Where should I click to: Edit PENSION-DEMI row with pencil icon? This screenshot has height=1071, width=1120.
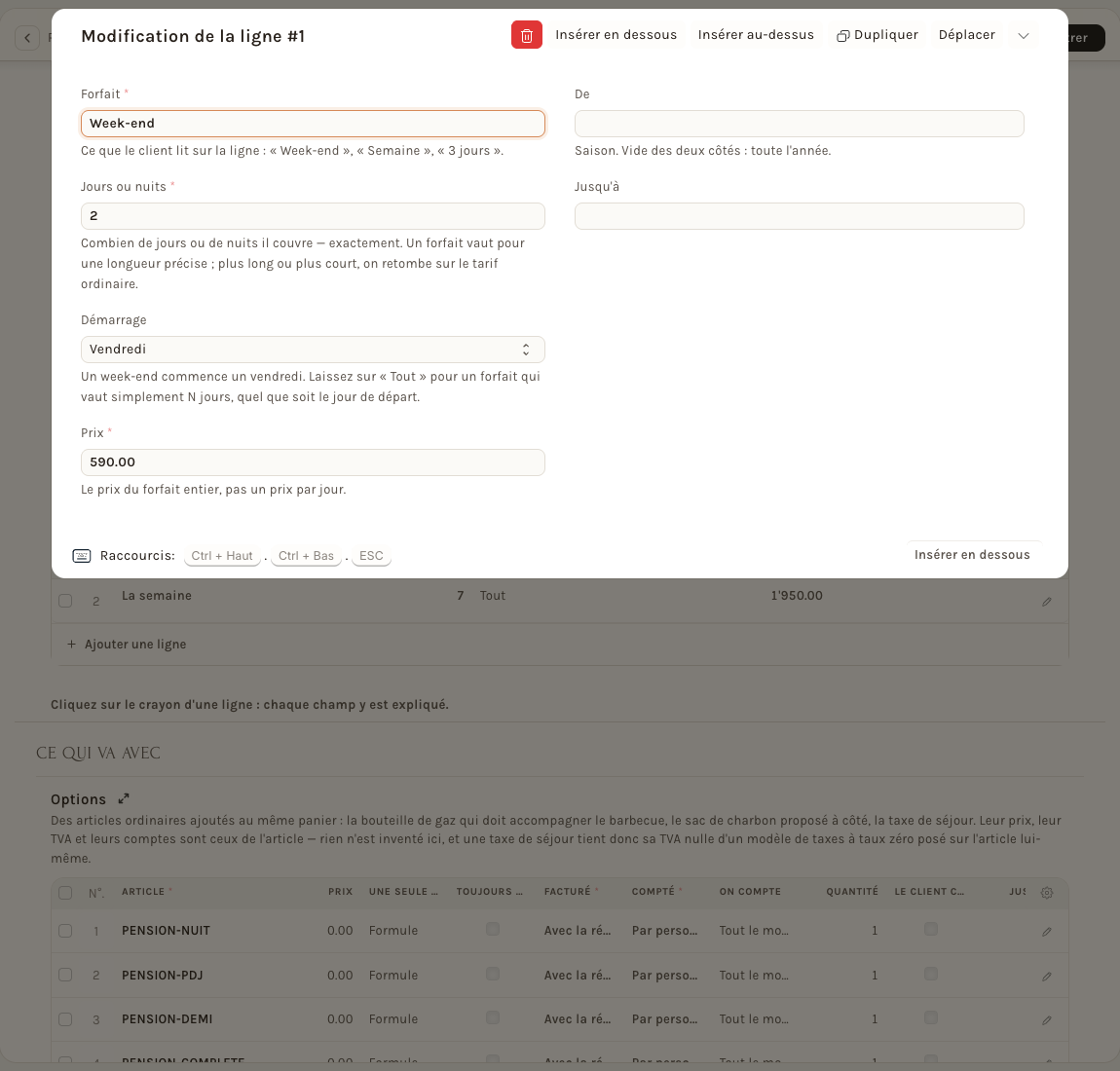point(1046,1020)
